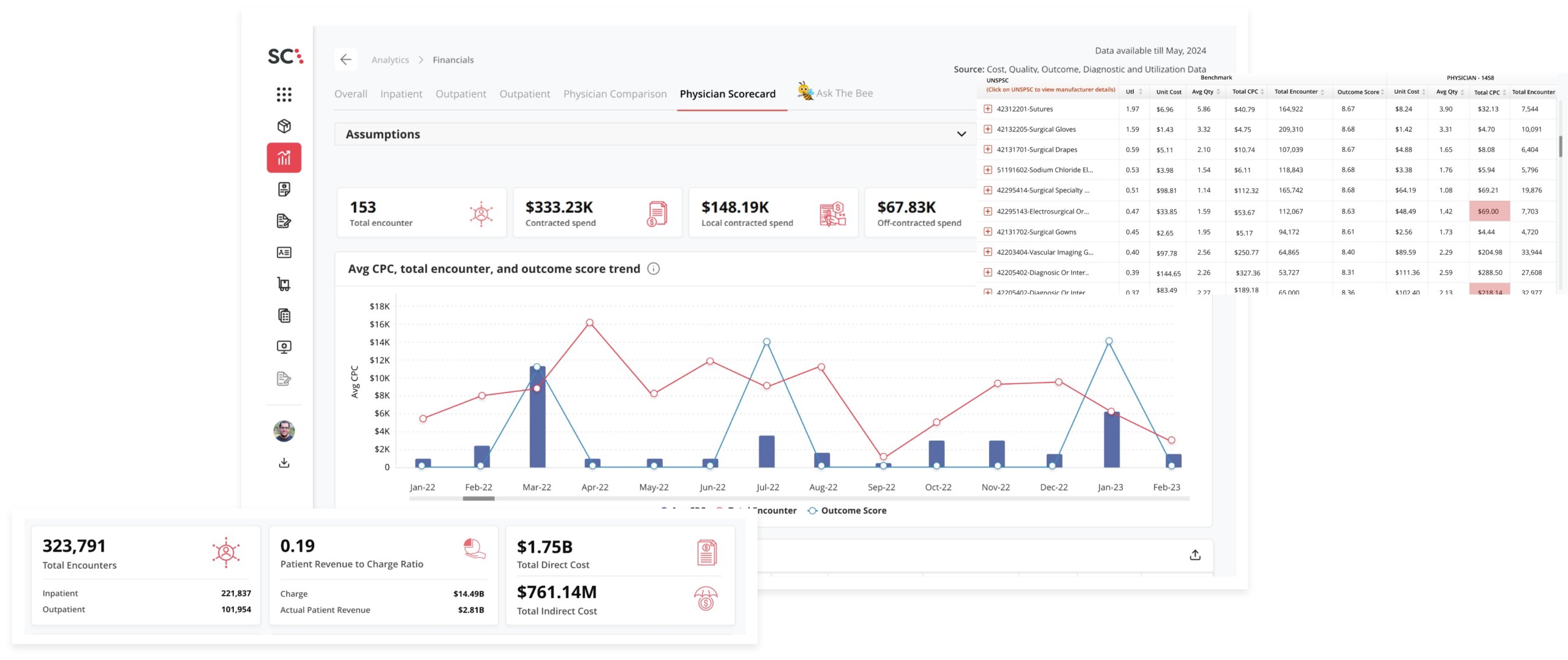Expand the 42312201-Sutures row
The image size is (1568, 660).
987,109
